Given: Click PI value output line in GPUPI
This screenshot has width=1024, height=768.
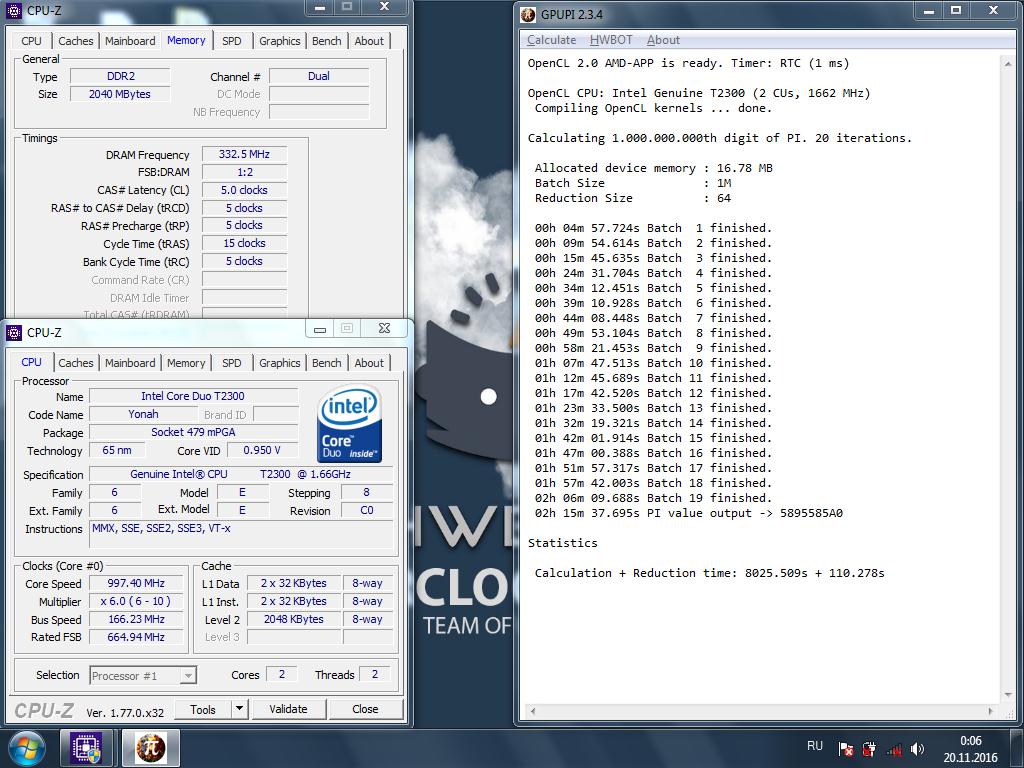Looking at the screenshot, I should [x=688, y=513].
